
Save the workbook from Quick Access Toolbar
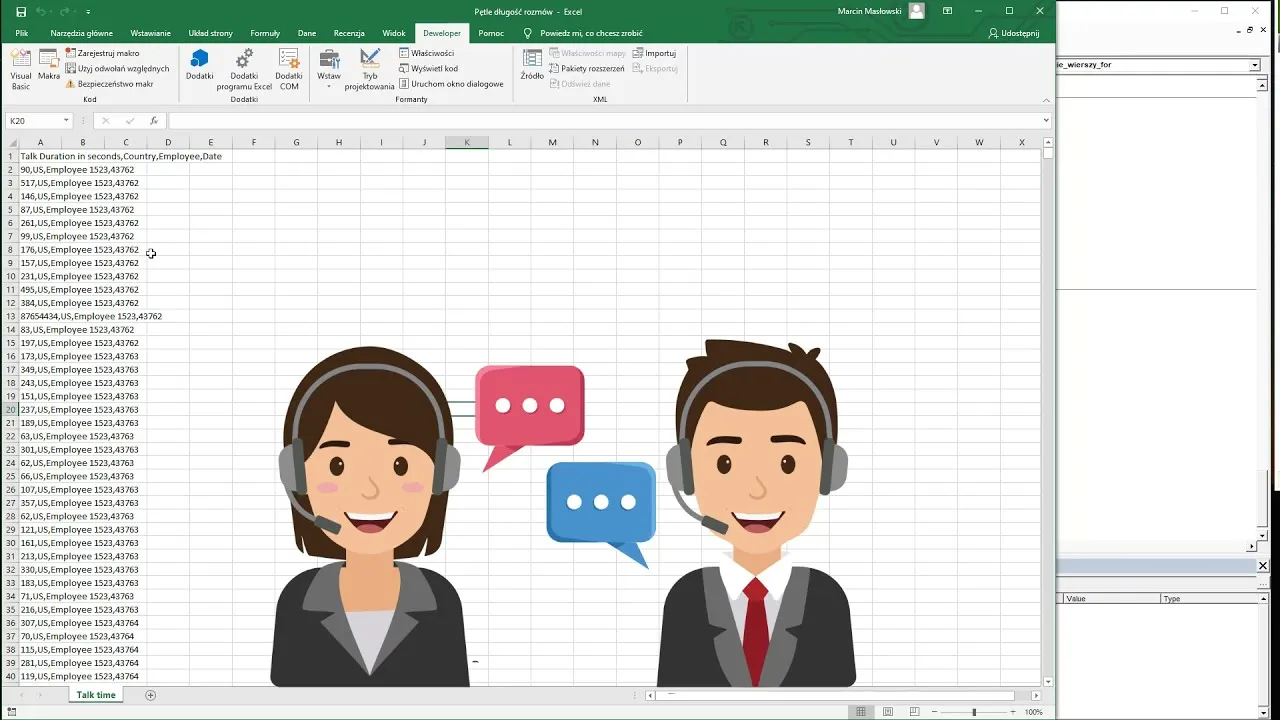[21, 11]
